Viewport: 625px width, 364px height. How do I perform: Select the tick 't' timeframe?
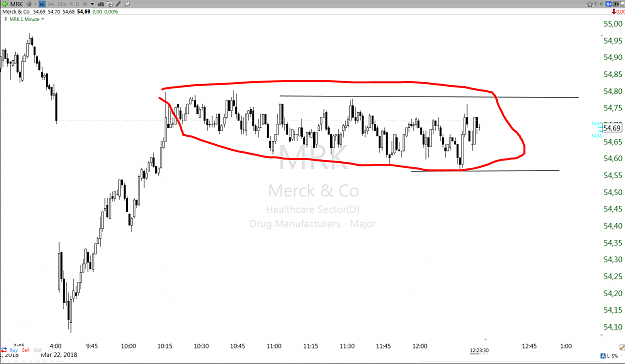[x=35, y=4]
